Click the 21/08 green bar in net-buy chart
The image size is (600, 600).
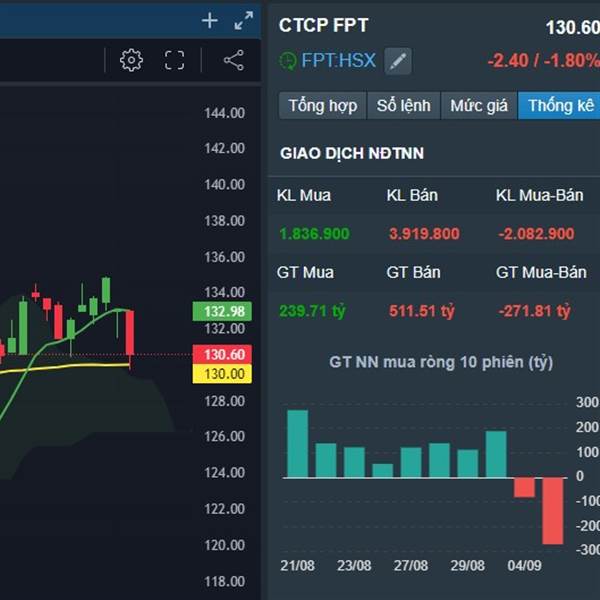[x=297, y=443]
